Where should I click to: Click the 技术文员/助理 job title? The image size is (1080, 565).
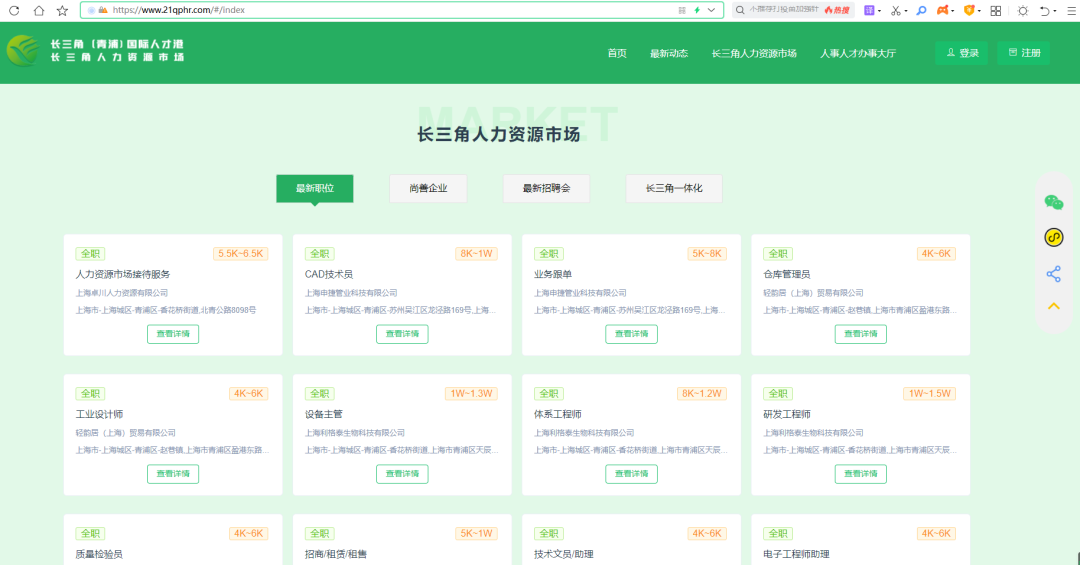point(563,554)
